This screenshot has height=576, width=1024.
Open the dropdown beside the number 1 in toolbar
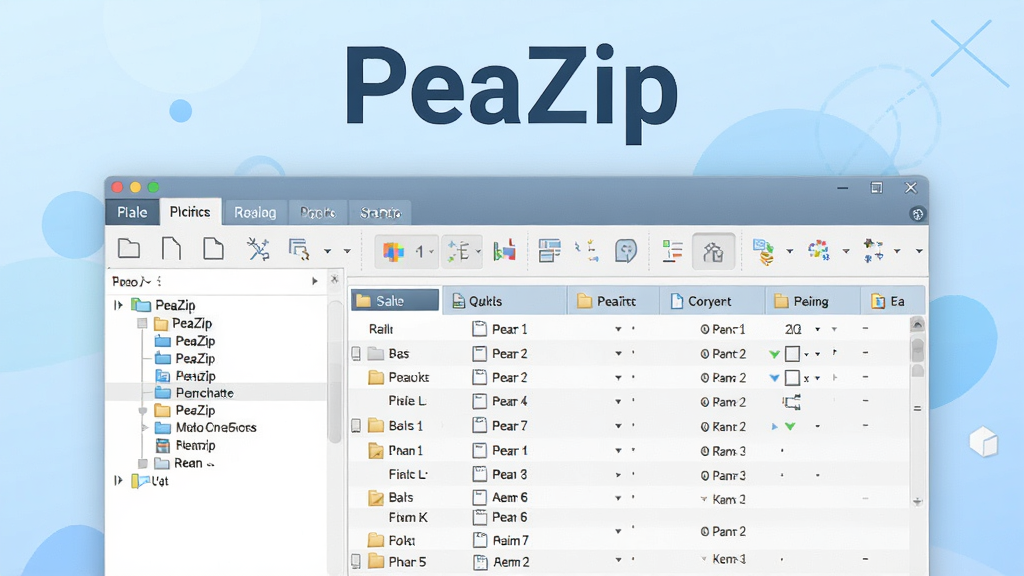tap(432, 252)
